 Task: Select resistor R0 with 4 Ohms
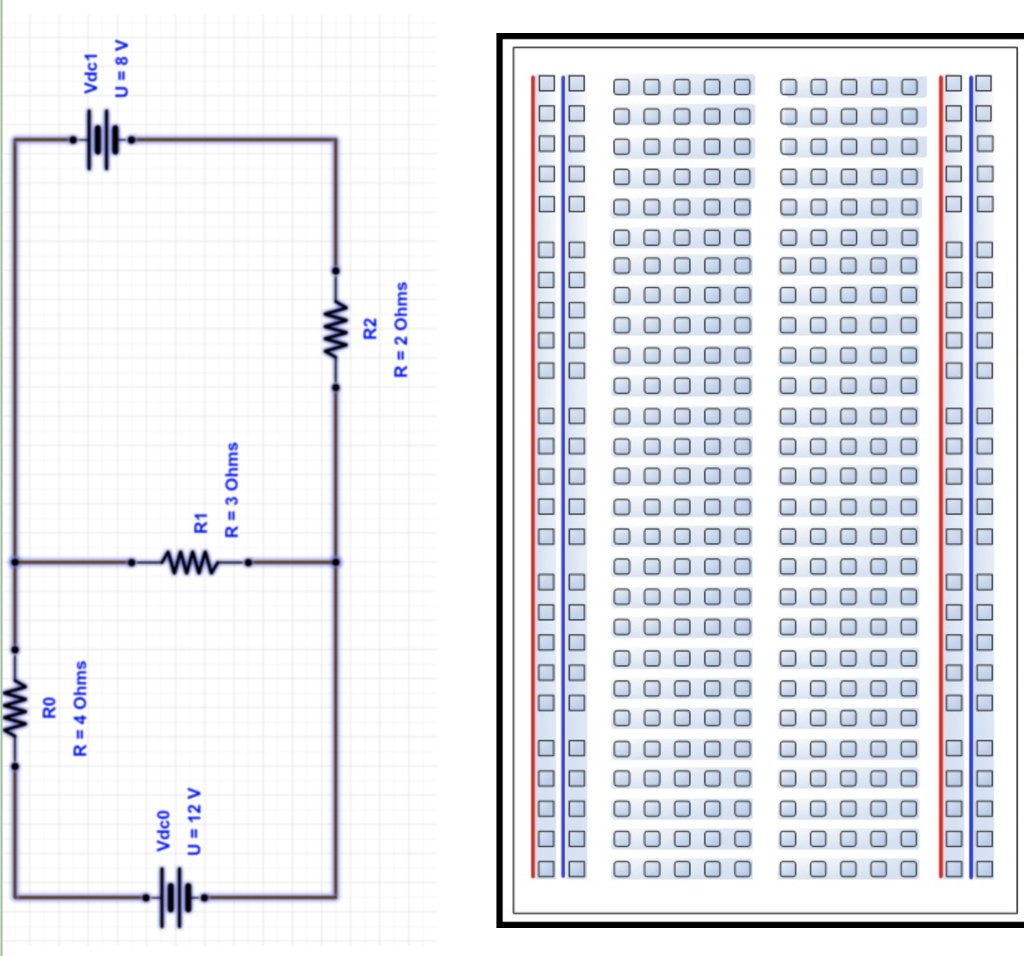click(x=14, y=706)
